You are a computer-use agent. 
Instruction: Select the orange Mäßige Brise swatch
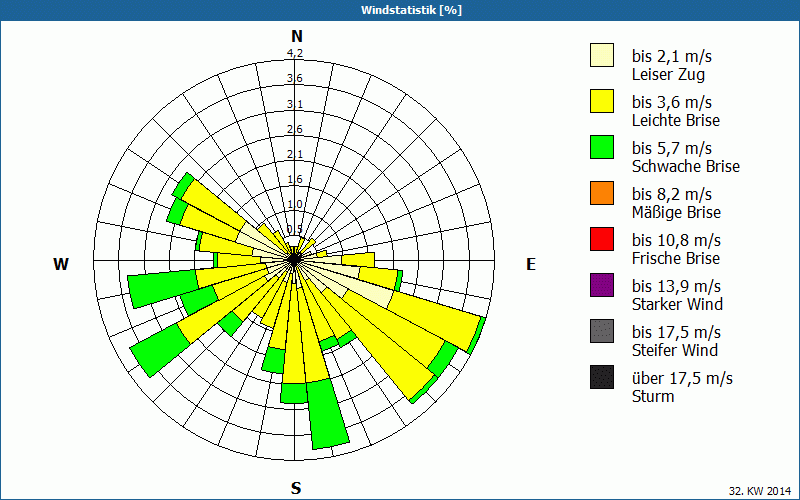pyautogui.click(x=602, y=193)
